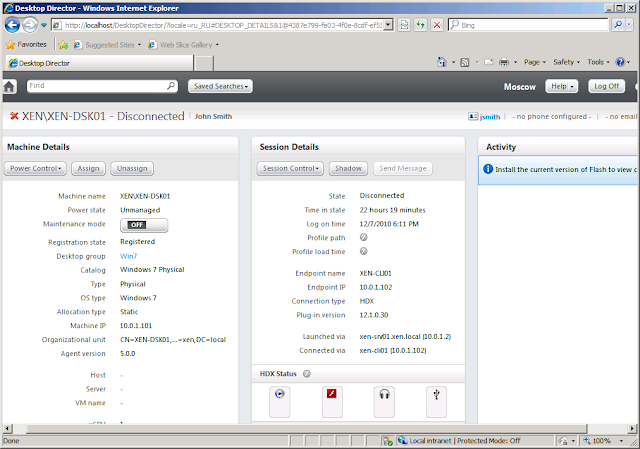
Task: Click the Unassign button
Action: click(132, 169)
